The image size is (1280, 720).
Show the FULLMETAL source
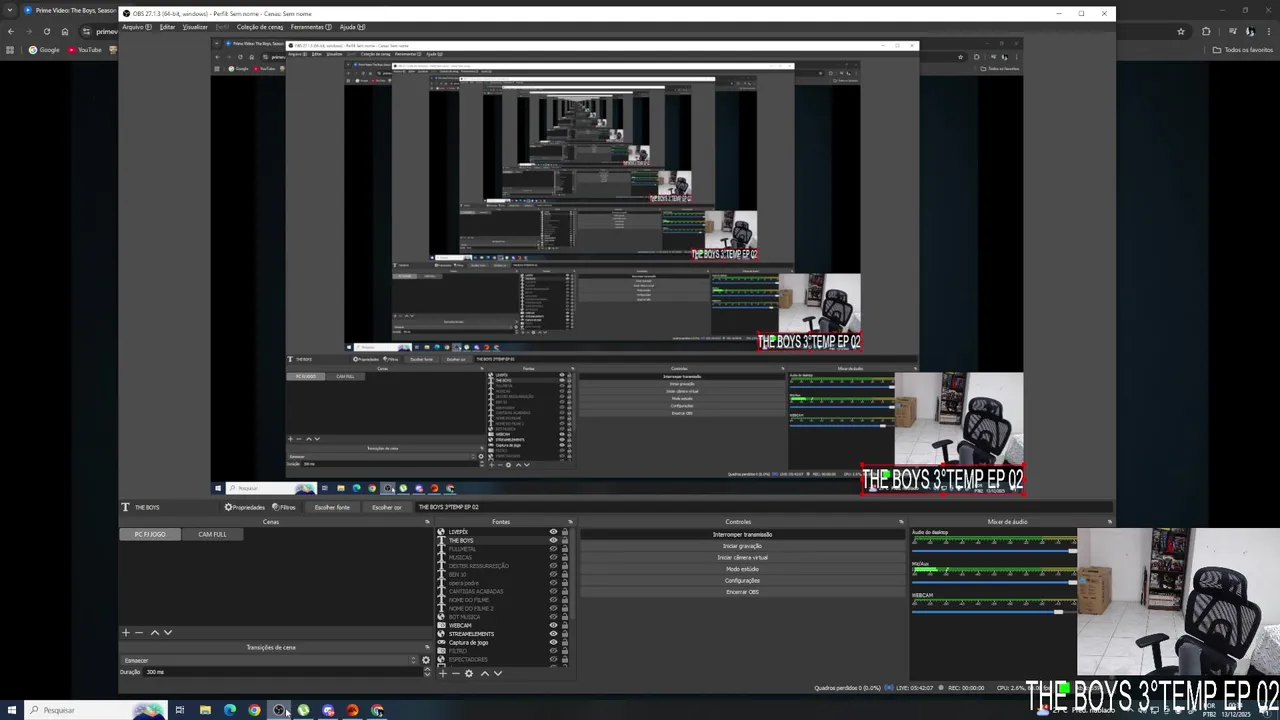point(553,549)
